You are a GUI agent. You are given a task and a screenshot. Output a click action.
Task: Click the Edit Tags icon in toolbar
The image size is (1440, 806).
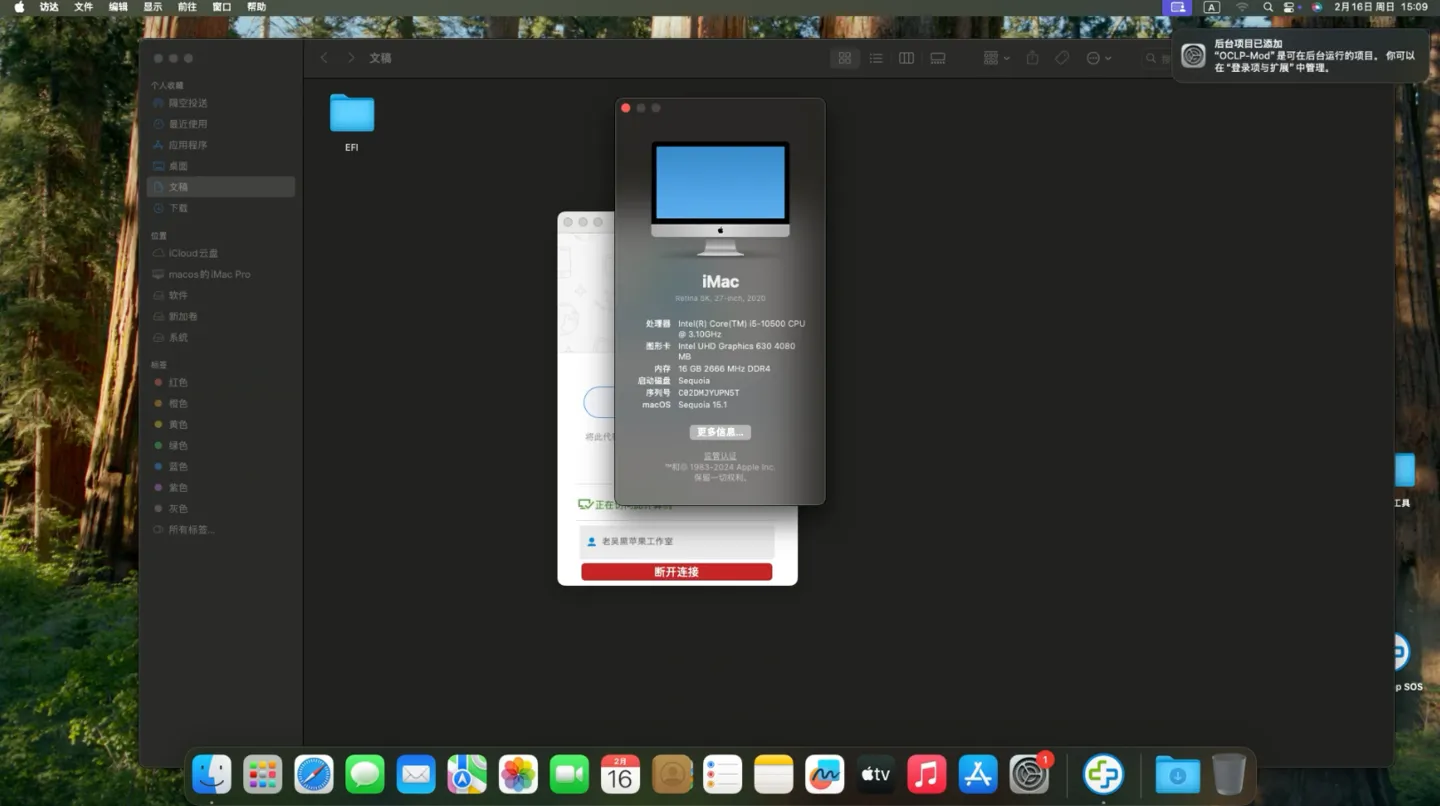(x=1062, y=59)
